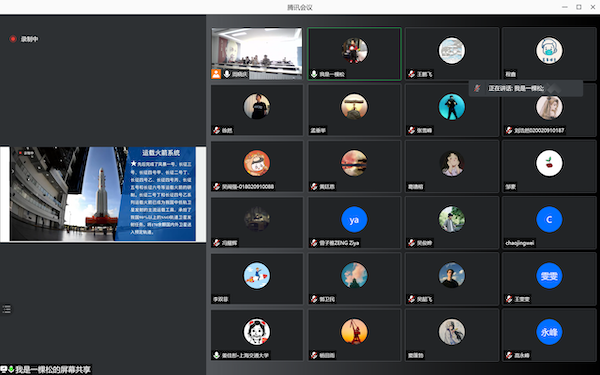Select the black-and-white opera face avatar

click(x=257, y=332)
